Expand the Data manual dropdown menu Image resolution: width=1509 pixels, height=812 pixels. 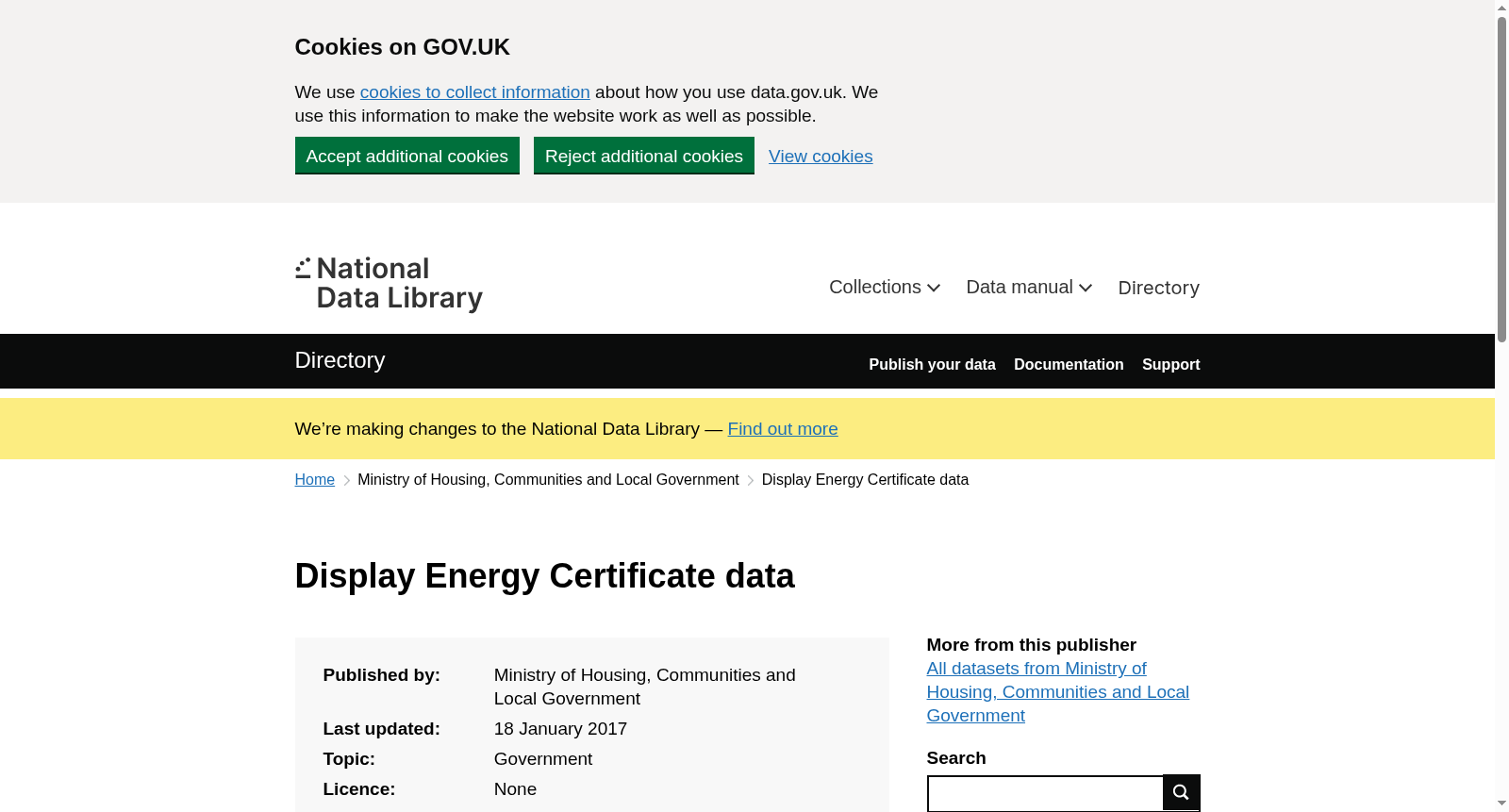click(x=1029, y=288)
